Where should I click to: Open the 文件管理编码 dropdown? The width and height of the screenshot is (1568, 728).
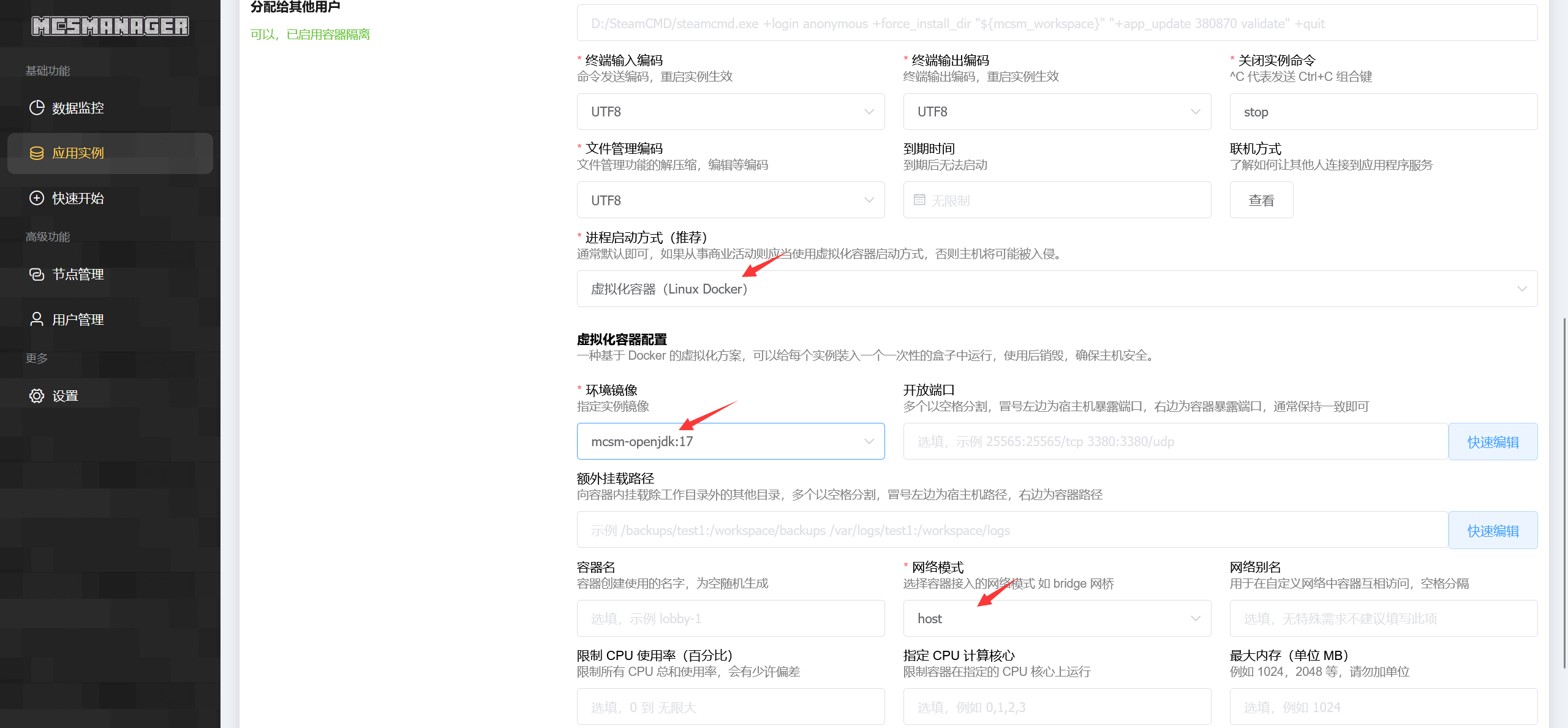coord(730,200)
